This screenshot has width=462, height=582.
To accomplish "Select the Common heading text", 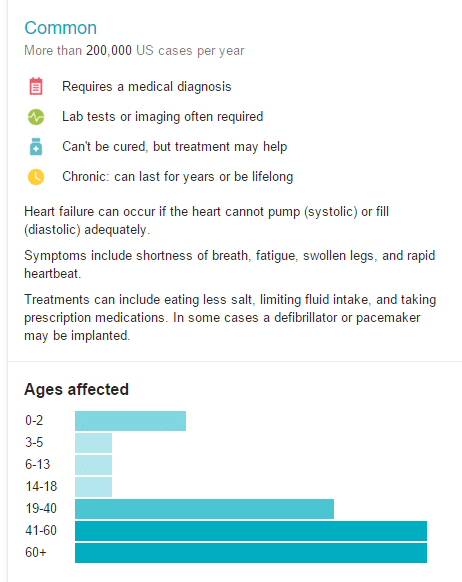I will coord(60,28).
